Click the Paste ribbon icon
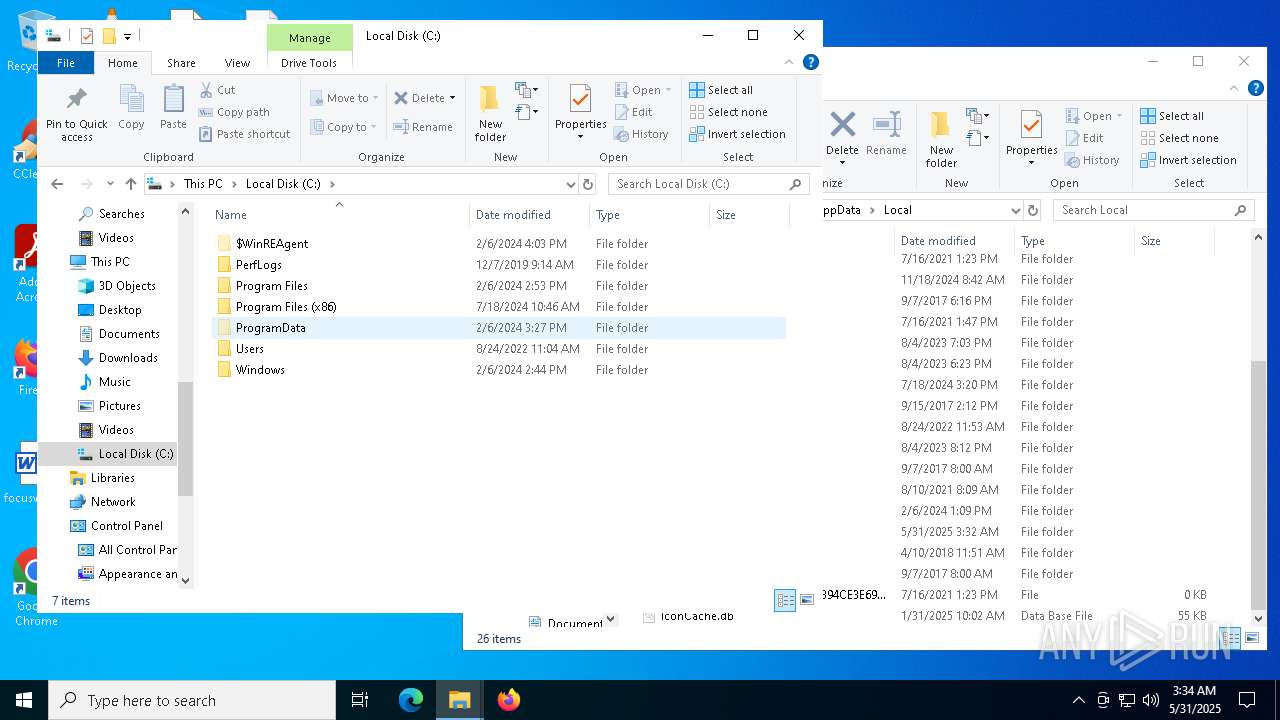Image resolution: width=1280 pixels, height=720 pixels. 173,108
